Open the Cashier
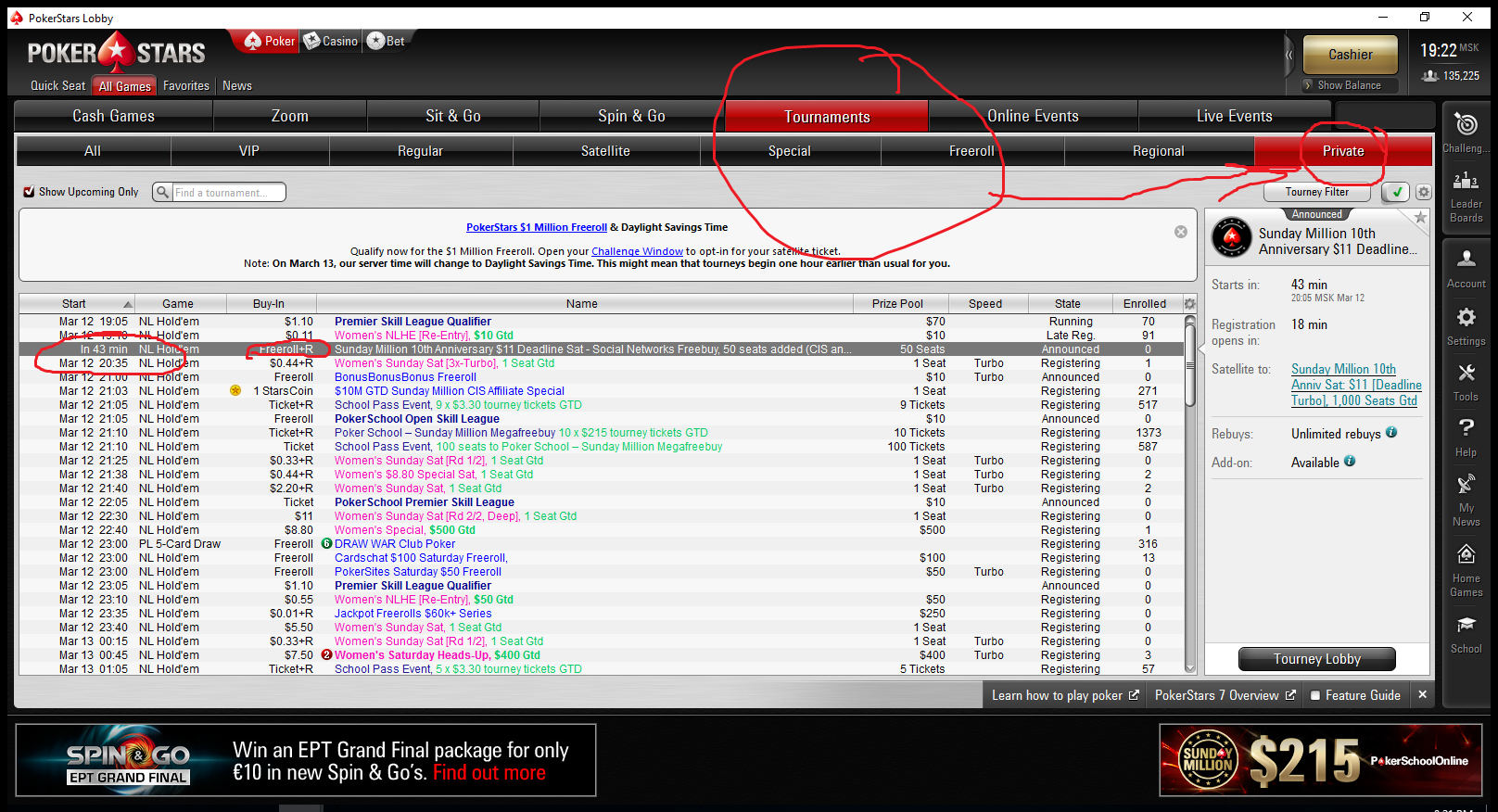The image size is (1498, 812). point(1351,55)
